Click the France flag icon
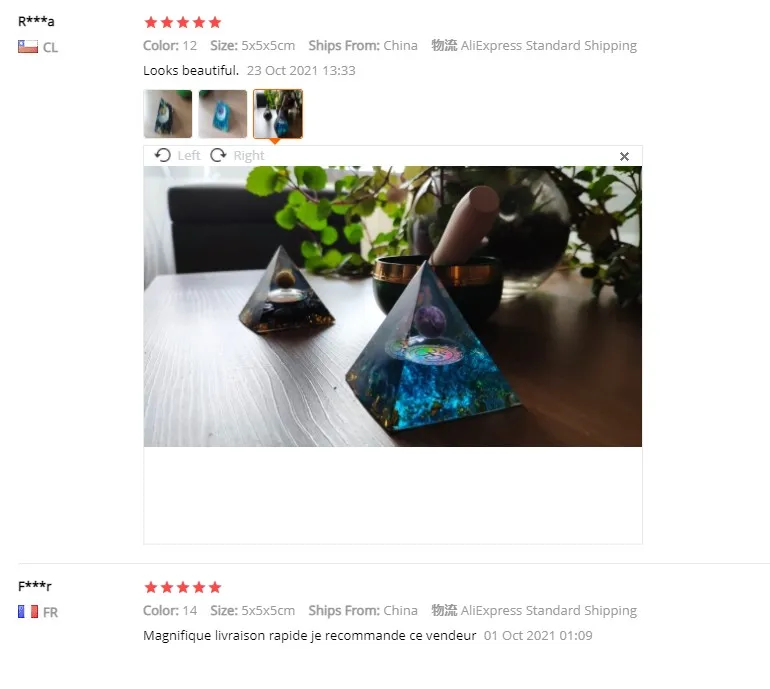This screenshot has height=689, width=770. point(28,611)
